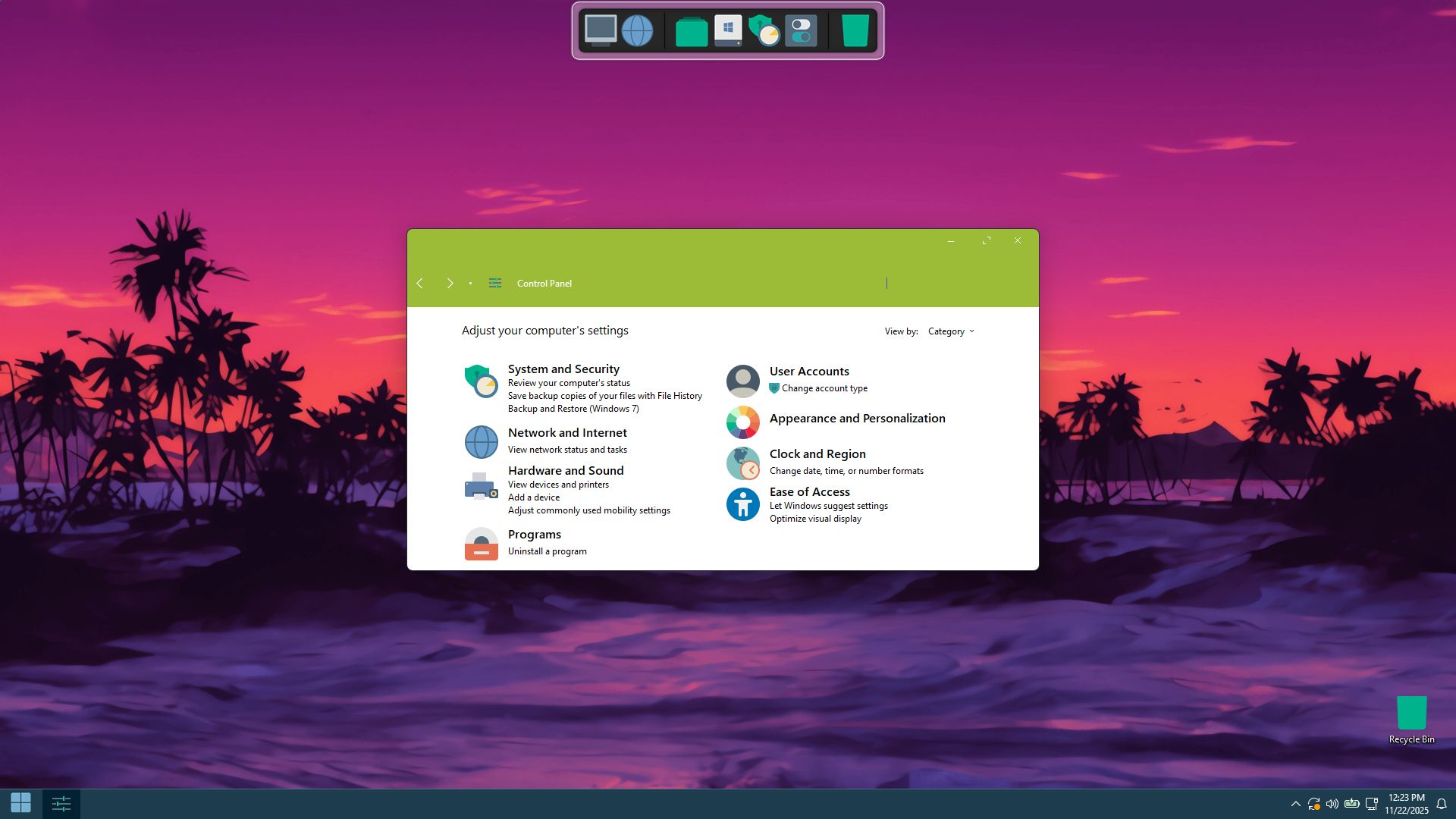Expand the View by Category dropdown
This screenshot has height=819, width=1456.
(951, 331)
